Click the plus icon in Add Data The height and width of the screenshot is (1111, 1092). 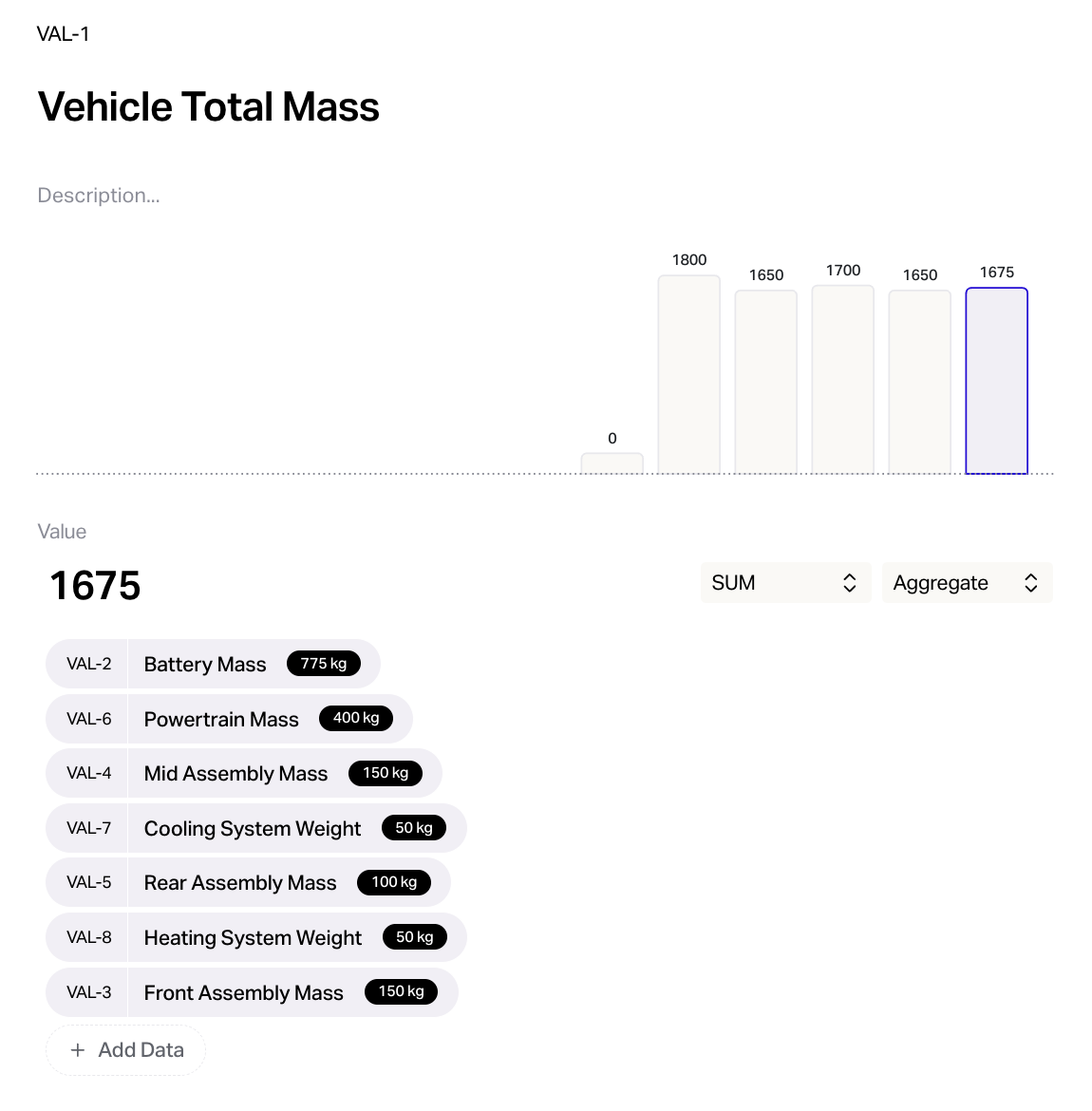point(78,1049)
